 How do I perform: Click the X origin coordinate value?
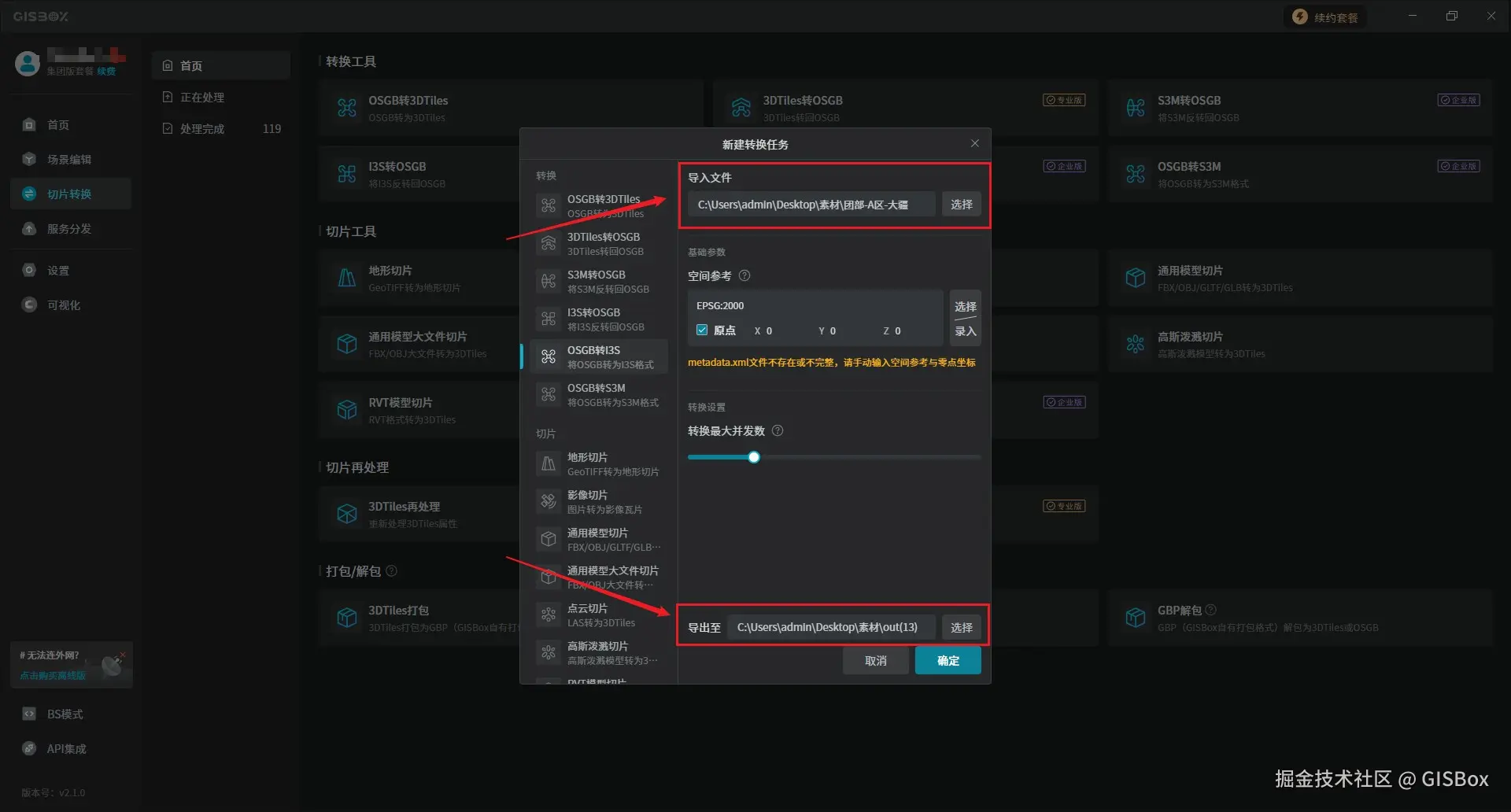(x=769, y=331)
